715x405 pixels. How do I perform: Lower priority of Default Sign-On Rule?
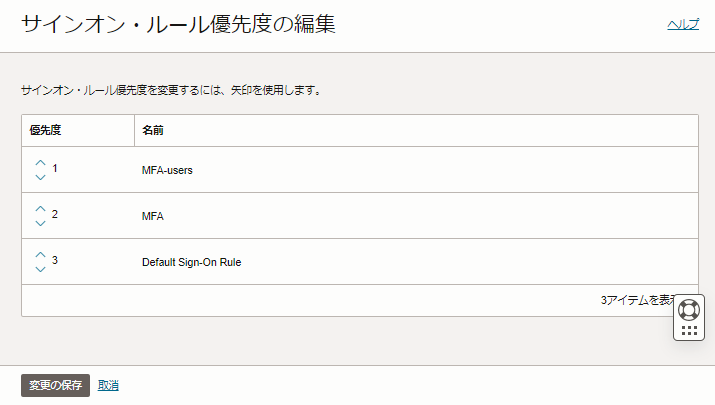[40, 269]
